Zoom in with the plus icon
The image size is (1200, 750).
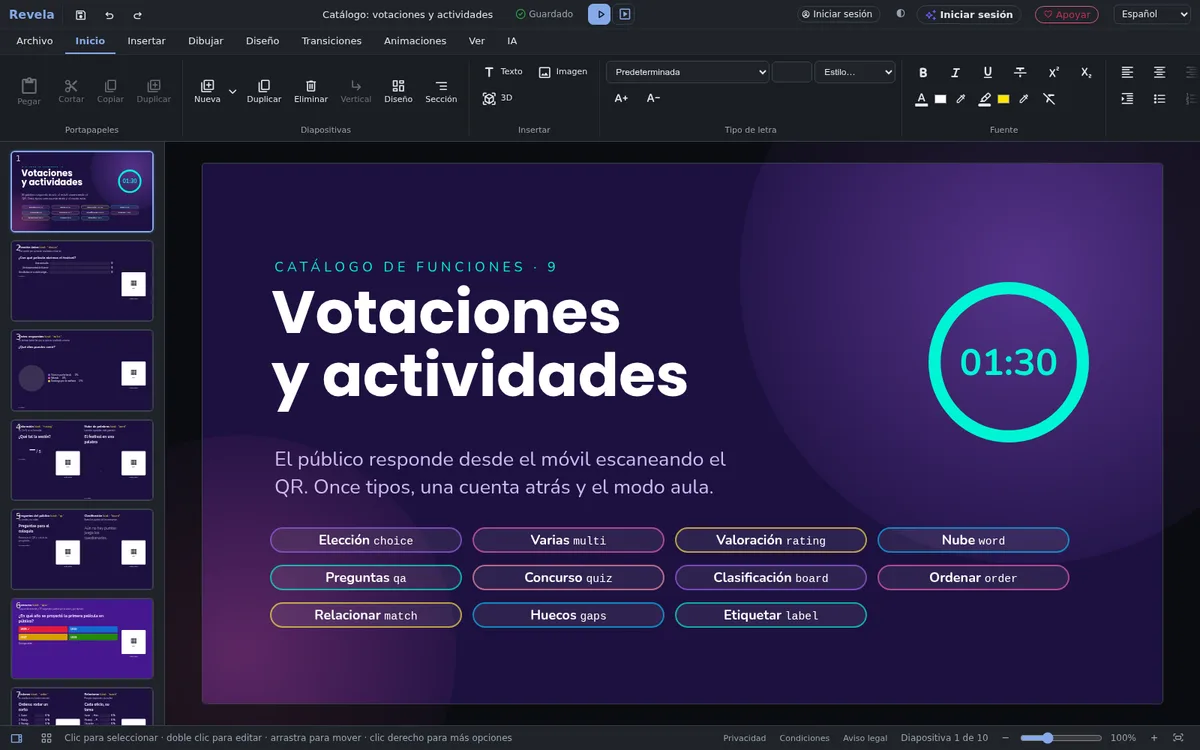(x=1154, y=738)
